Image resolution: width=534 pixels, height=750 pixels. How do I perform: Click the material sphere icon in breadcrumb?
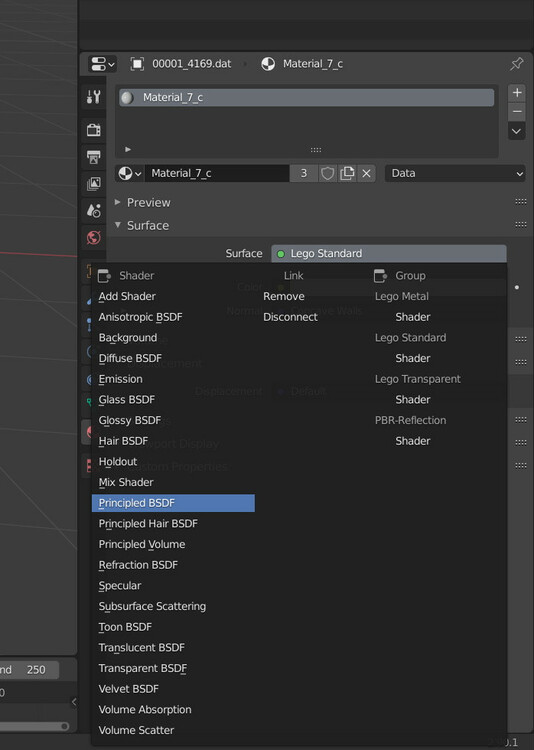268,64
